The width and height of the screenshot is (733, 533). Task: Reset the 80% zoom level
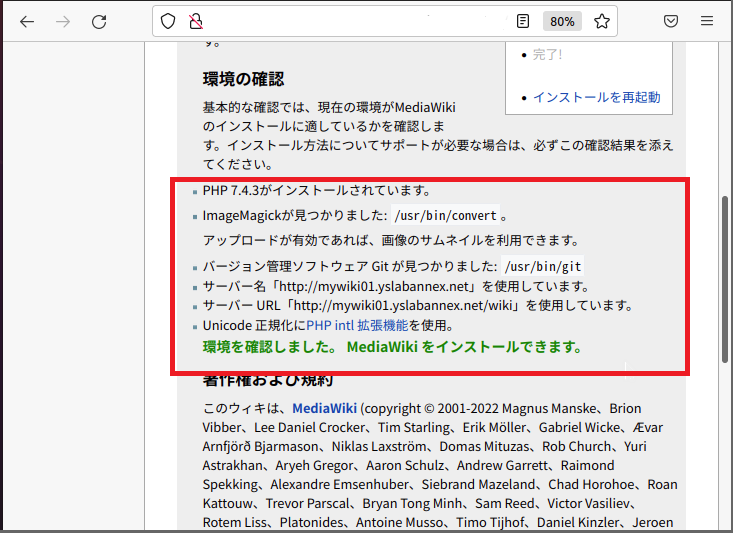562,22
